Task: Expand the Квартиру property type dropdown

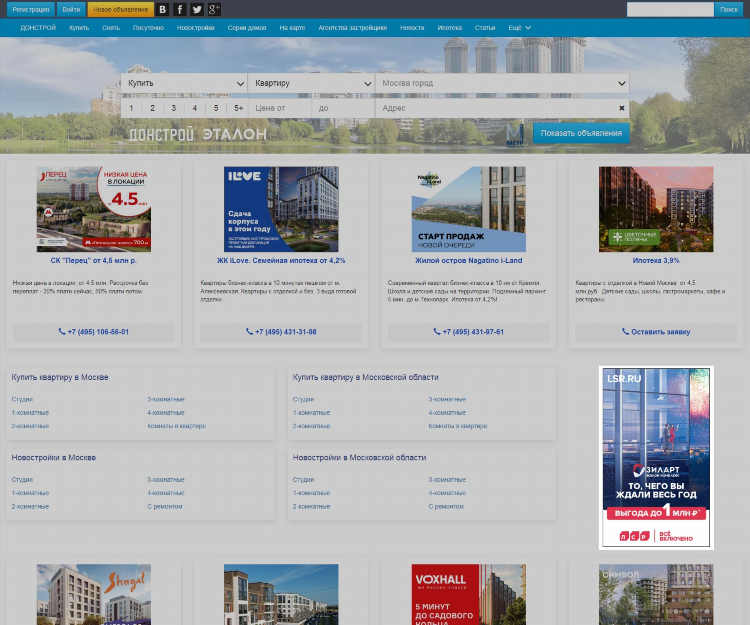Action: 311,83
